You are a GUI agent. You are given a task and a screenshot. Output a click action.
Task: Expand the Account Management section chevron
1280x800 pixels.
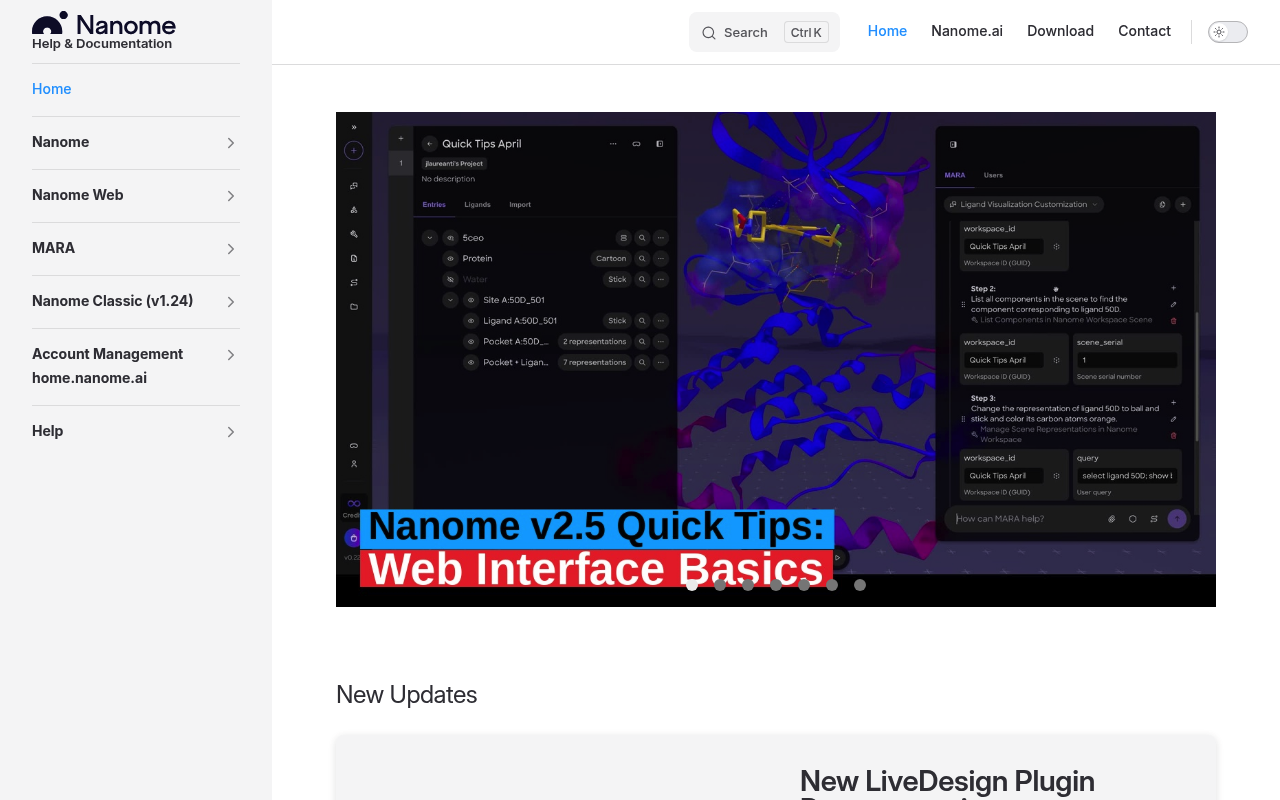click(x=231, y=355)
